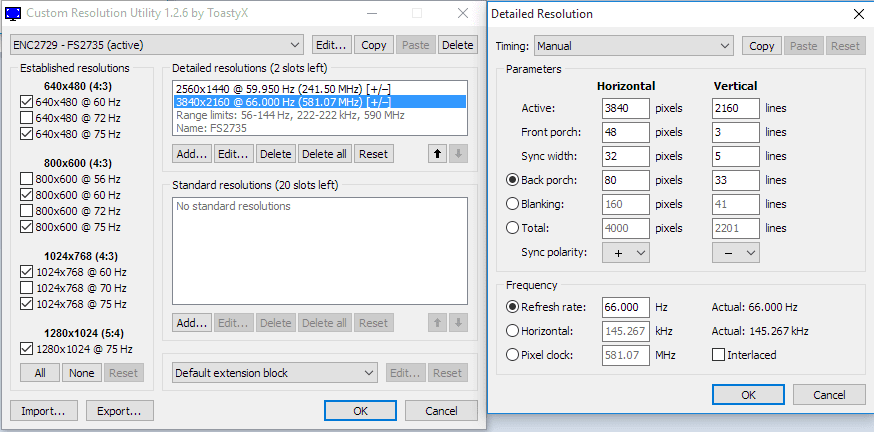The width and height of the screenshot is (874, 432).
Task: Click Reset under Detailed resolutions
Action: [373, 154]
